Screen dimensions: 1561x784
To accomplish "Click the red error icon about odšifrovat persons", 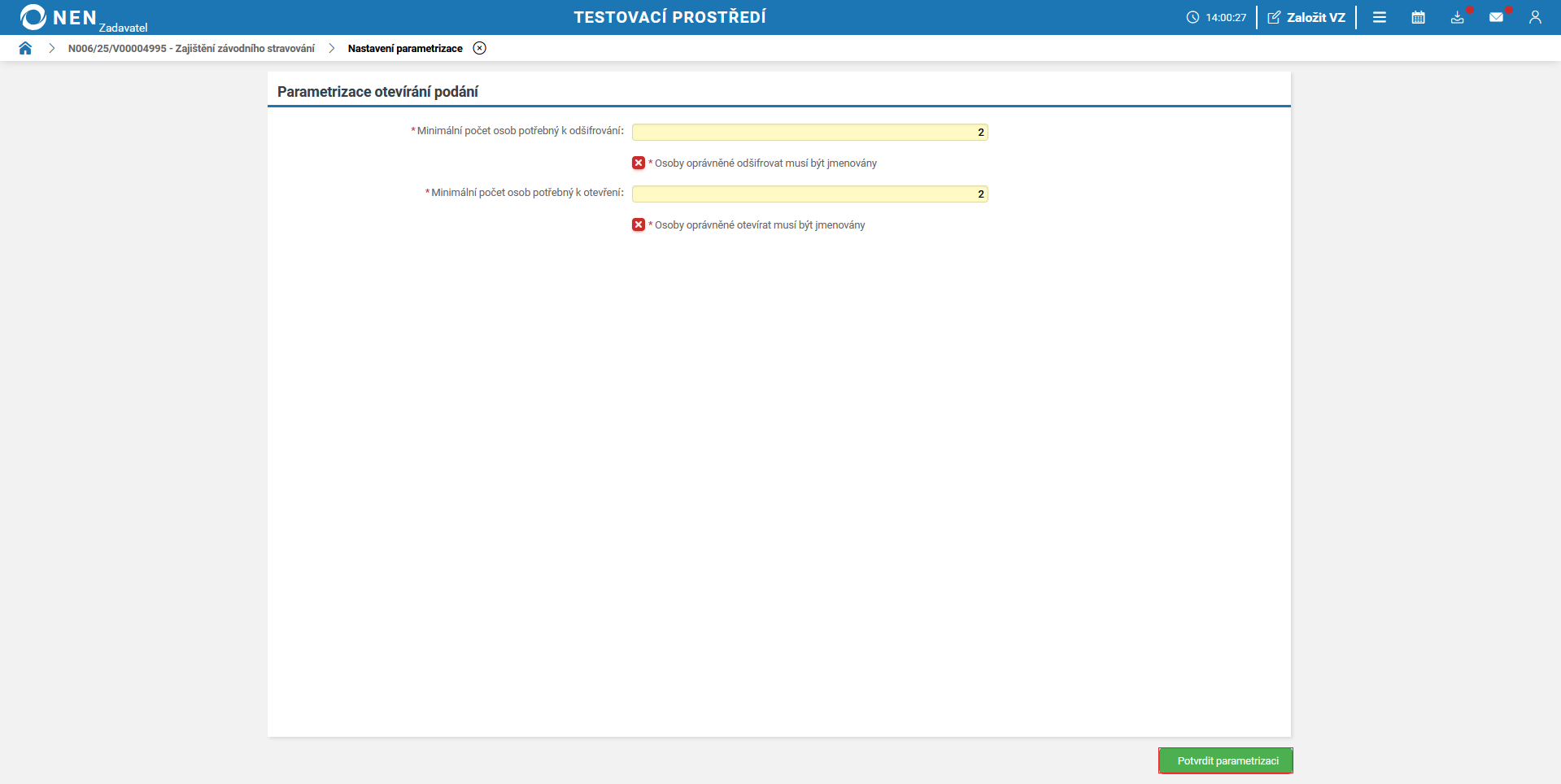I will point(638,163).
